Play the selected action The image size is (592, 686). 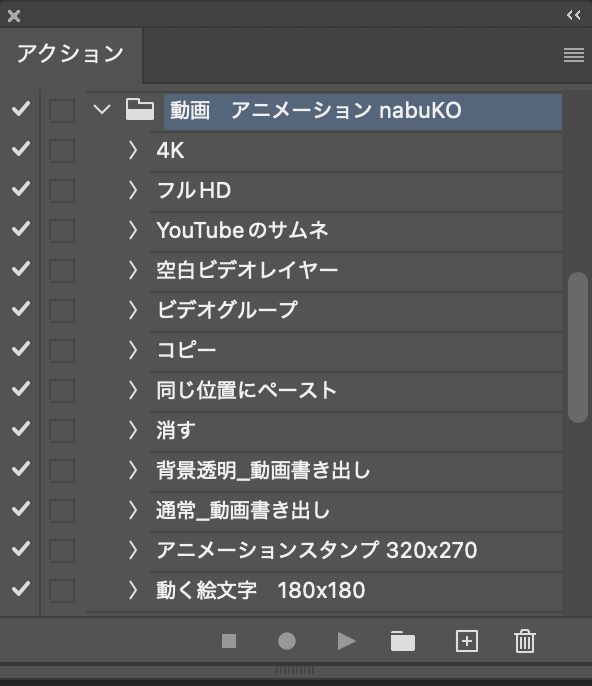(x=346, y=641)
